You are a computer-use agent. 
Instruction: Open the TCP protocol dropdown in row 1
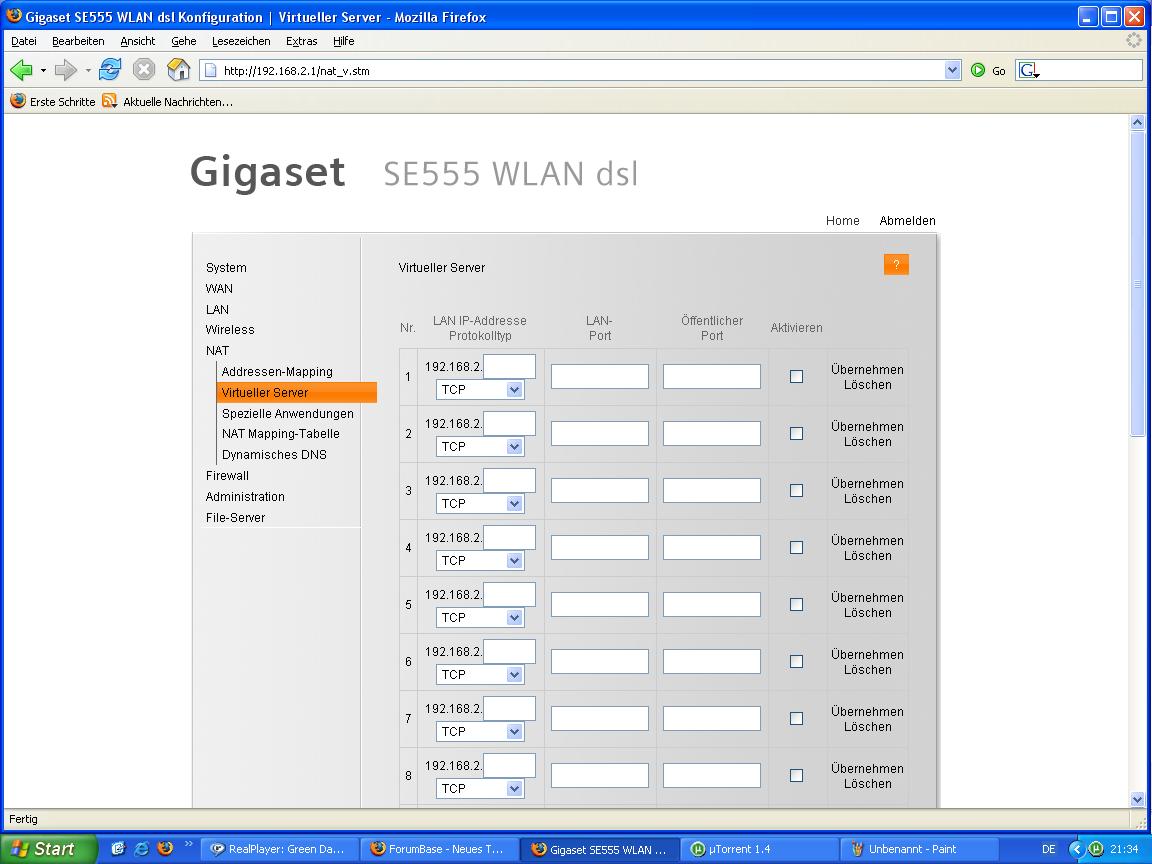480,389
